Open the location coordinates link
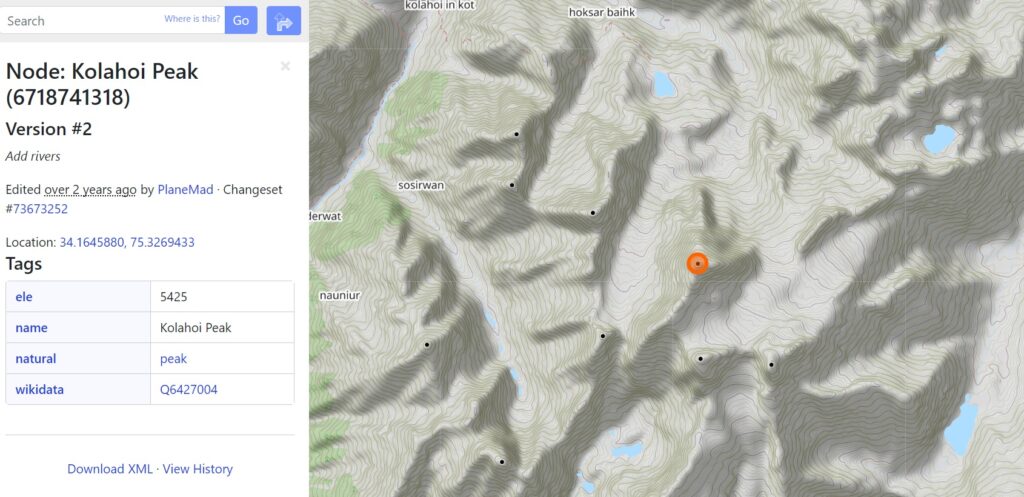 [x=127, y=242]
